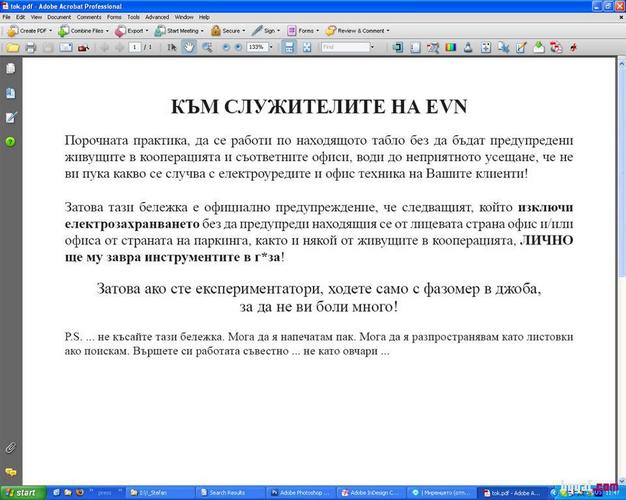Screen dimensions: 626x500
Task: Open the Comments panel in sidebar
Action: click(10, 471)
